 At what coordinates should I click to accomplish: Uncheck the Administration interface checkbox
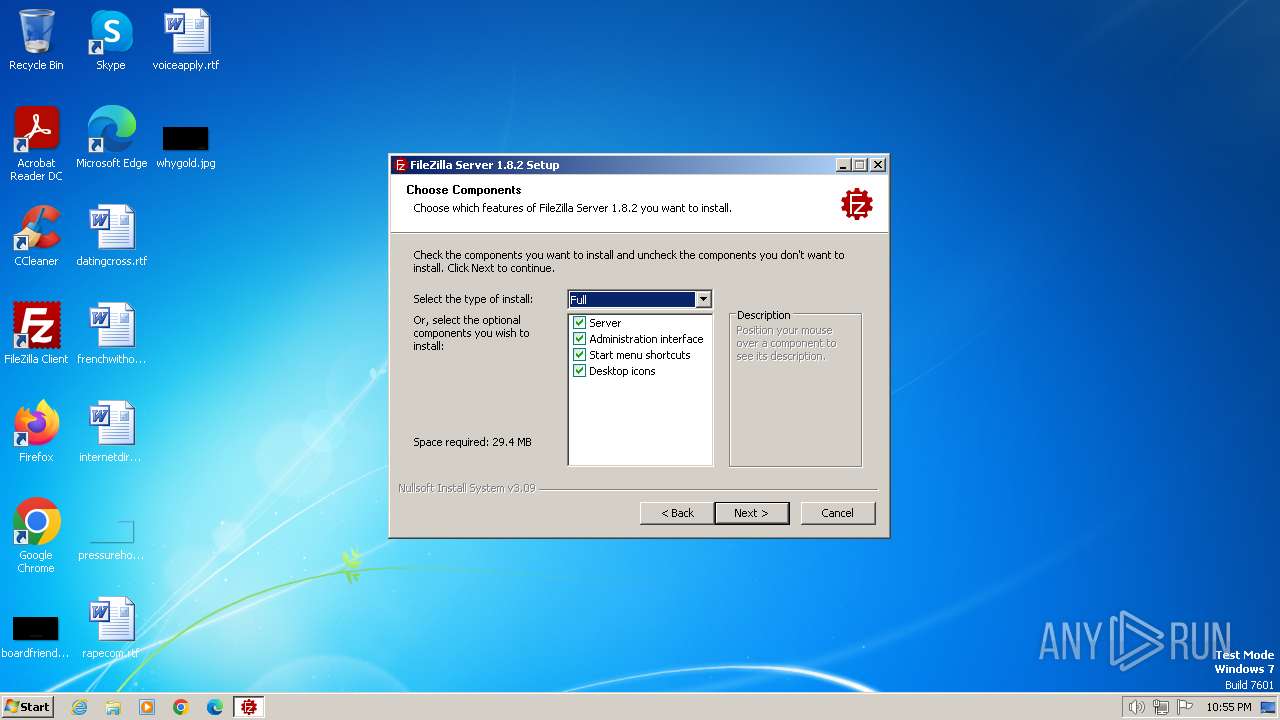(x=579, y=339)
